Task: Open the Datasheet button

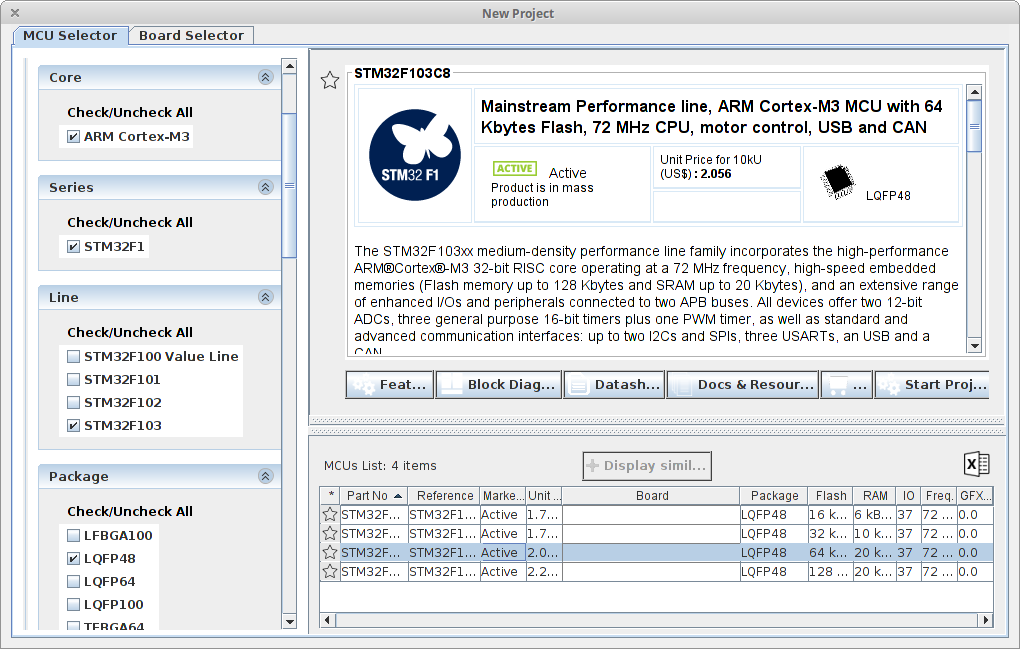Action: [615, 384]
